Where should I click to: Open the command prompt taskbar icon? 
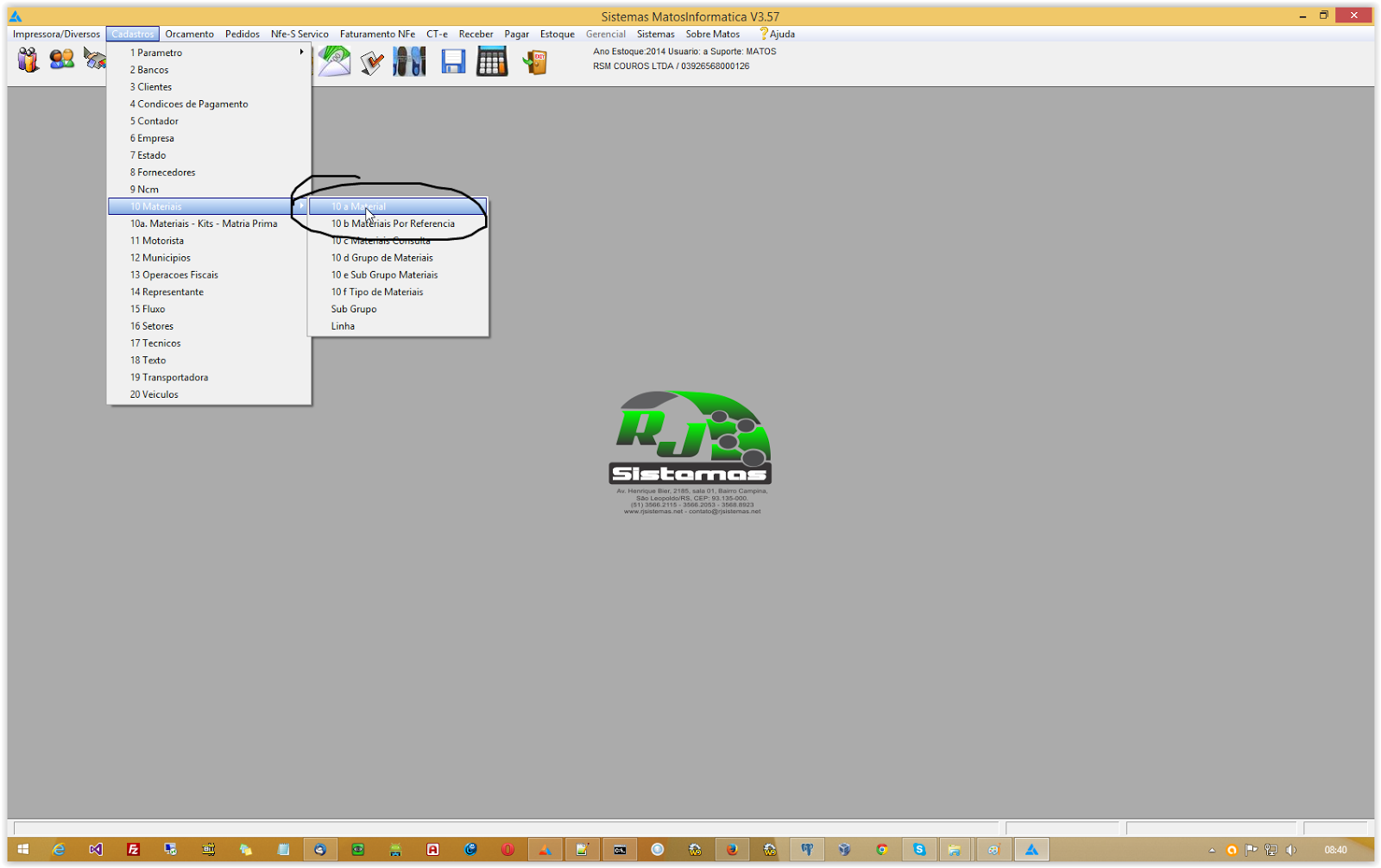click(620, 850)
